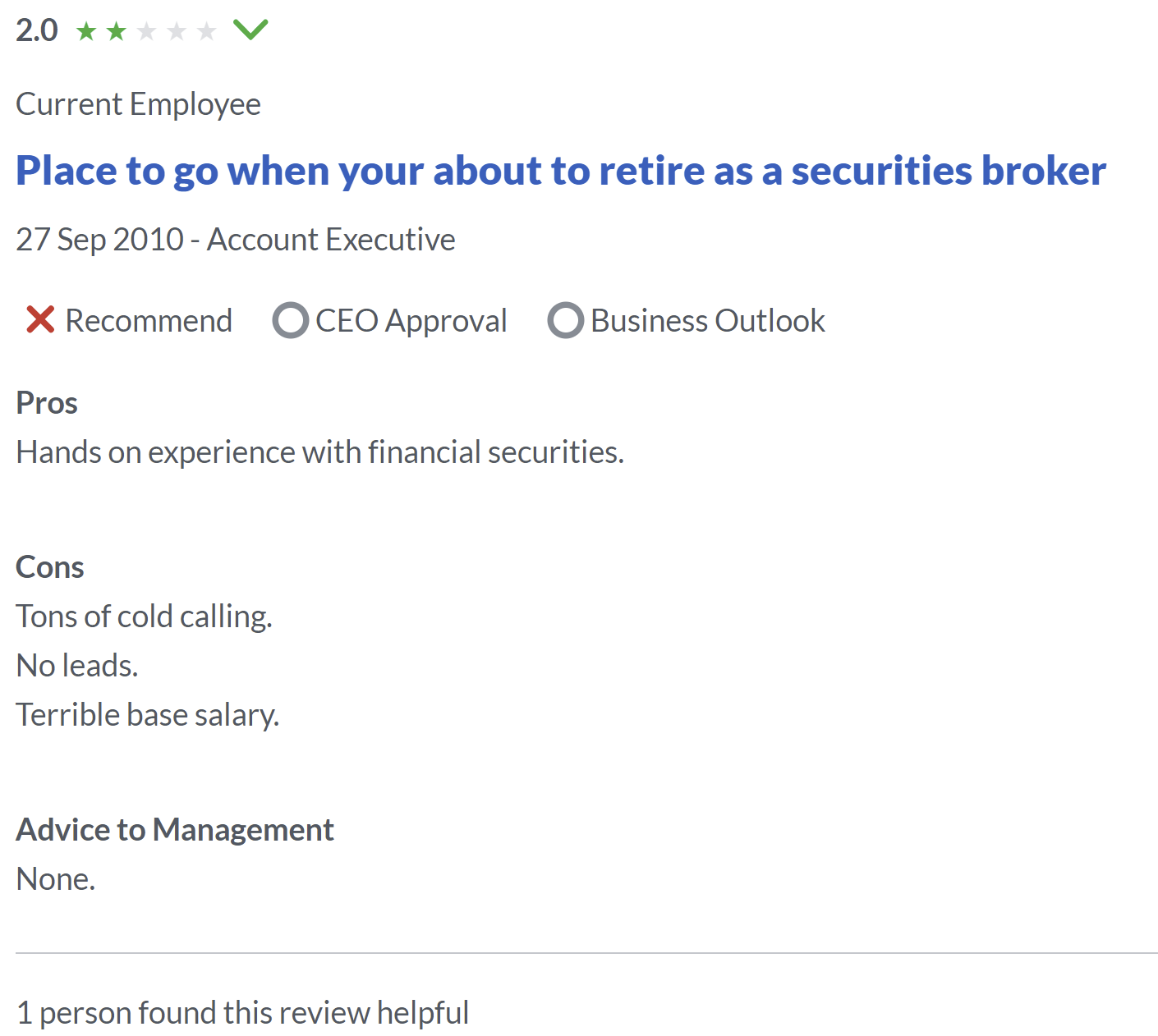Click the second green rating star
The image size is (1158, 1036).
pyautogui.click(x=117, y=31)
